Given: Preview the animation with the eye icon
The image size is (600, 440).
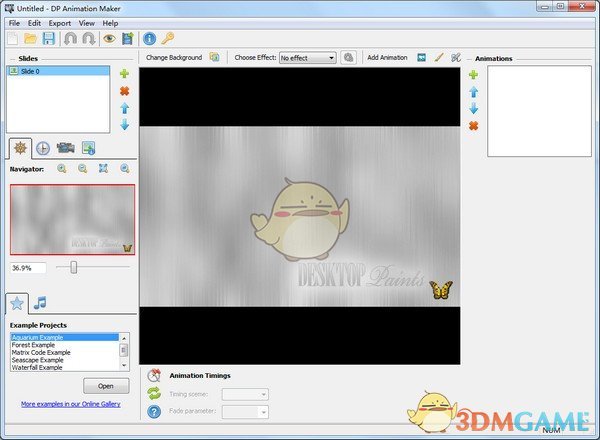Looking at the screenshot, I should [109, 39].
